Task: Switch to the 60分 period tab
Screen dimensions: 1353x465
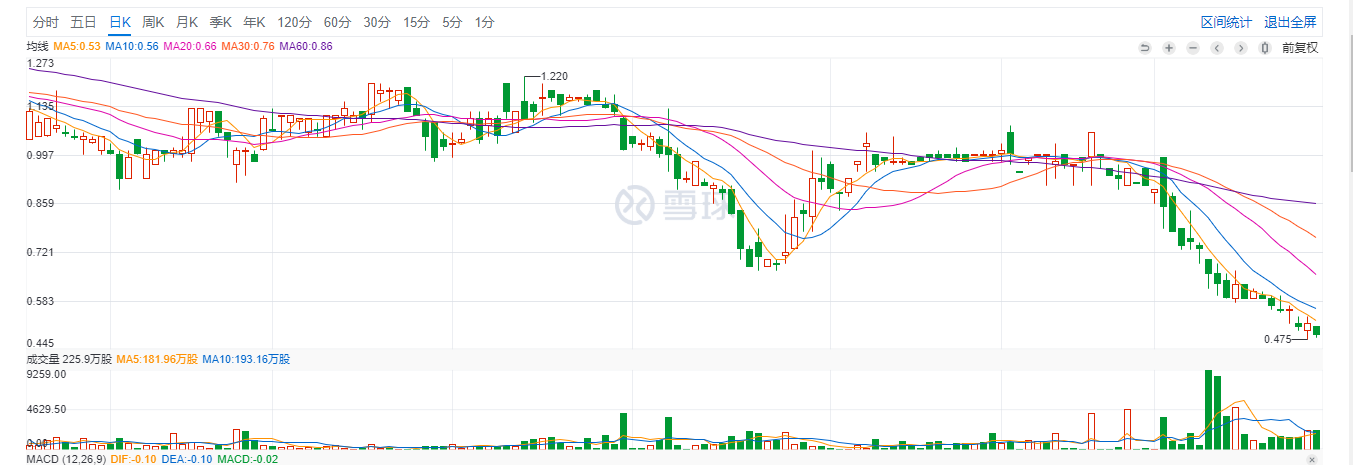Action: coord(337,22)
